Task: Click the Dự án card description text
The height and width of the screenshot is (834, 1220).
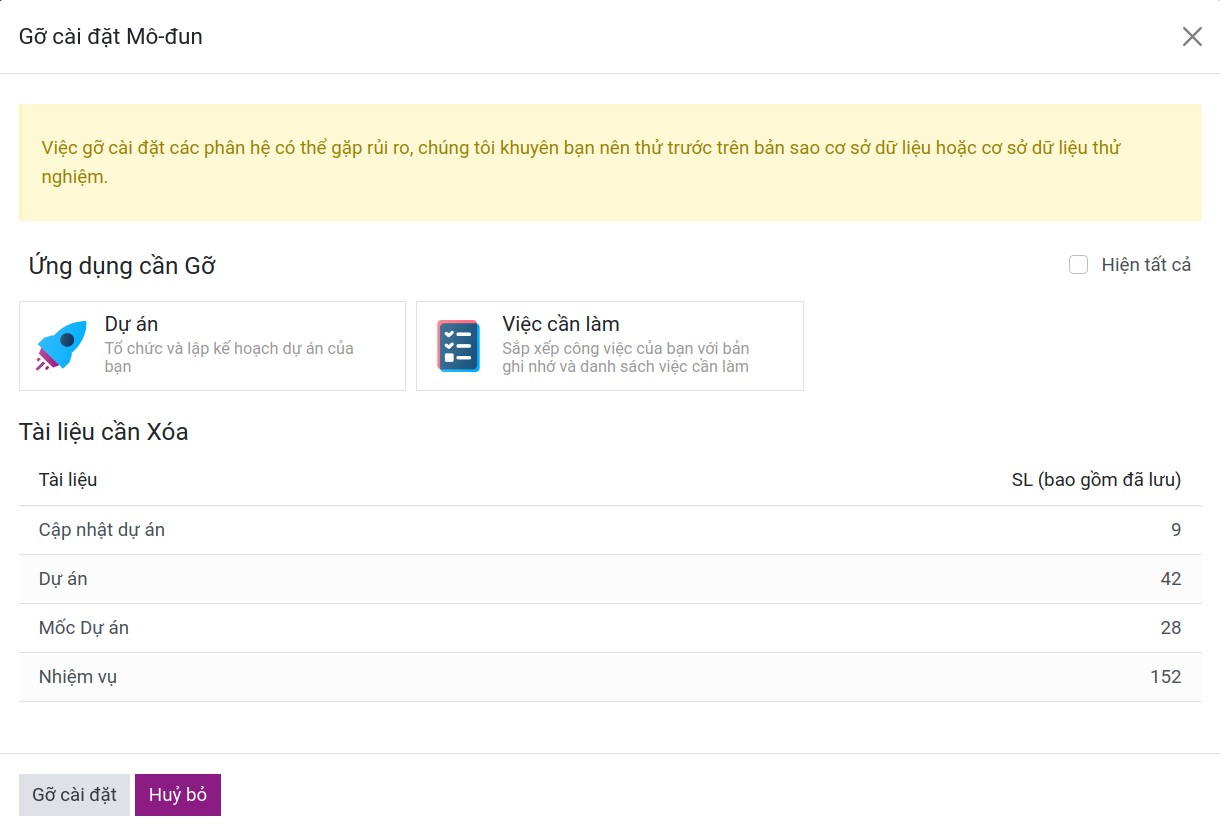Action: pos(229,357)
